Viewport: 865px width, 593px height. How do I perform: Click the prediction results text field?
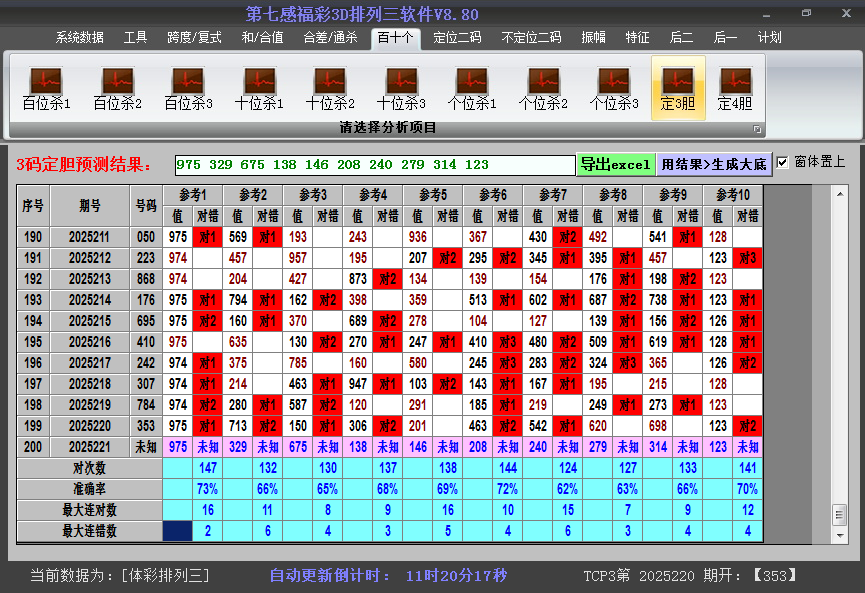[x=374, y=165]
